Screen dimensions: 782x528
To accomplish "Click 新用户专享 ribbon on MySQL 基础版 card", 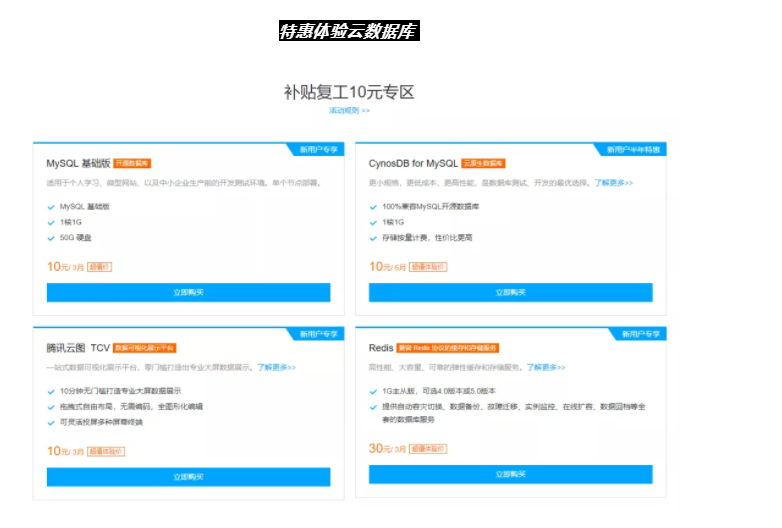I will (x=318, y=150).
